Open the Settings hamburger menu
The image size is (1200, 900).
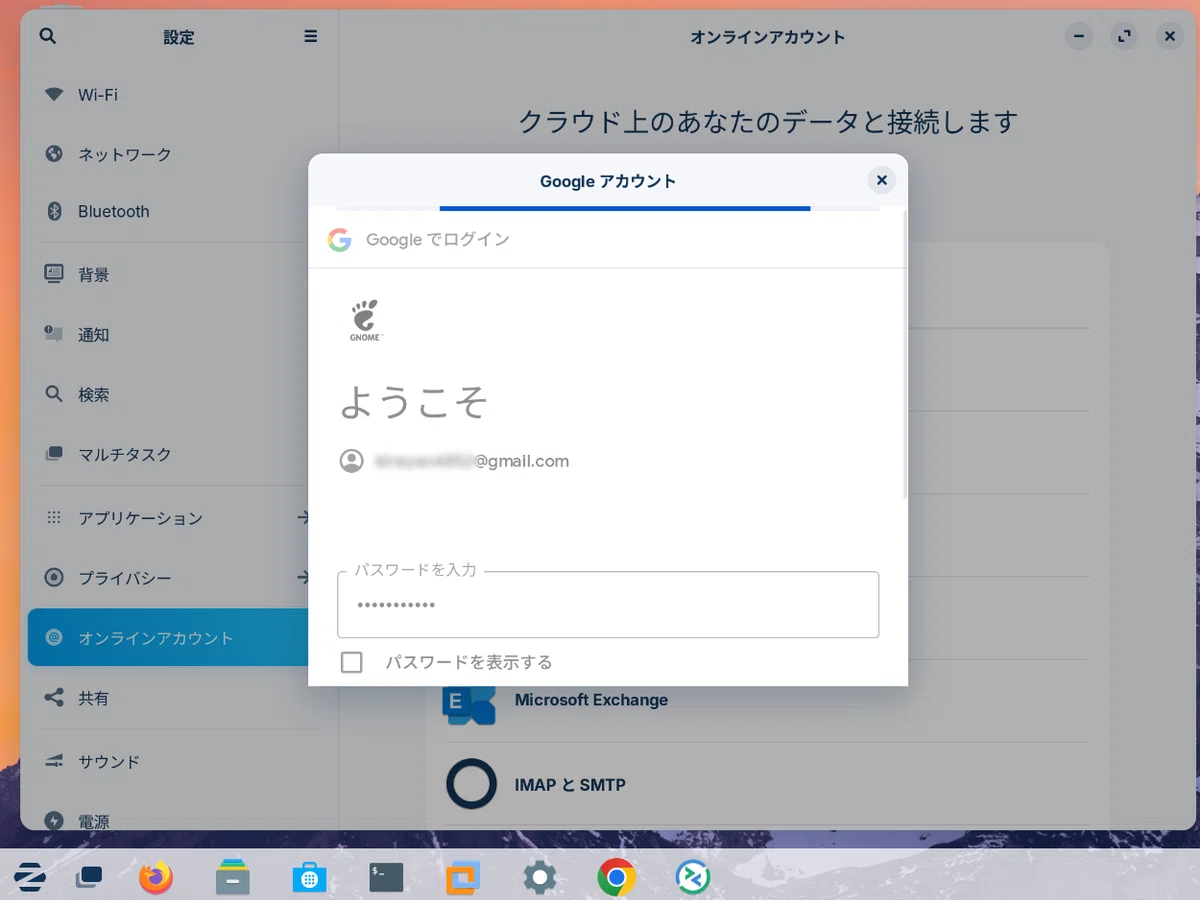pyautogui.click(x=311, y=36)
